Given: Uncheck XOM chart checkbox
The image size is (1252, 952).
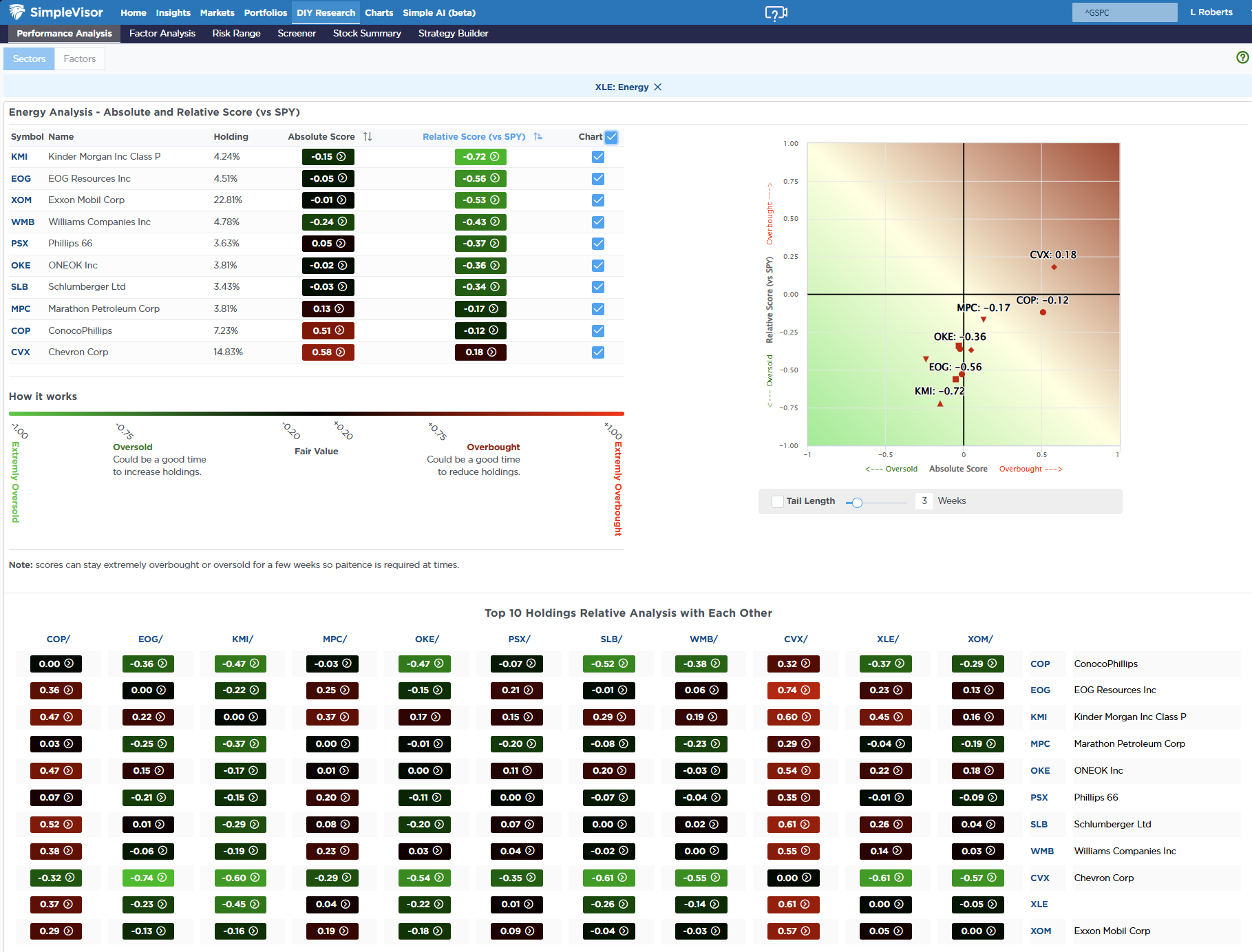Looking at the screenshot, I should [598, 200].
